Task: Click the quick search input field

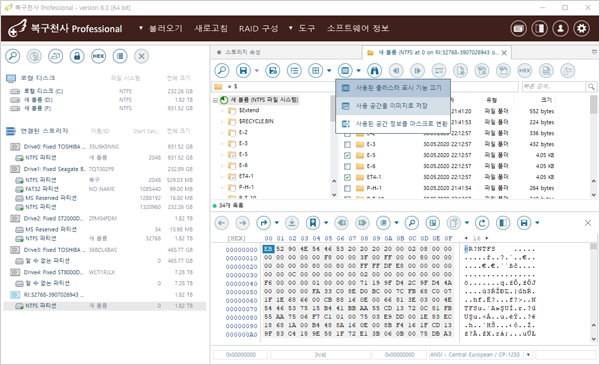Action: [554, 86]
